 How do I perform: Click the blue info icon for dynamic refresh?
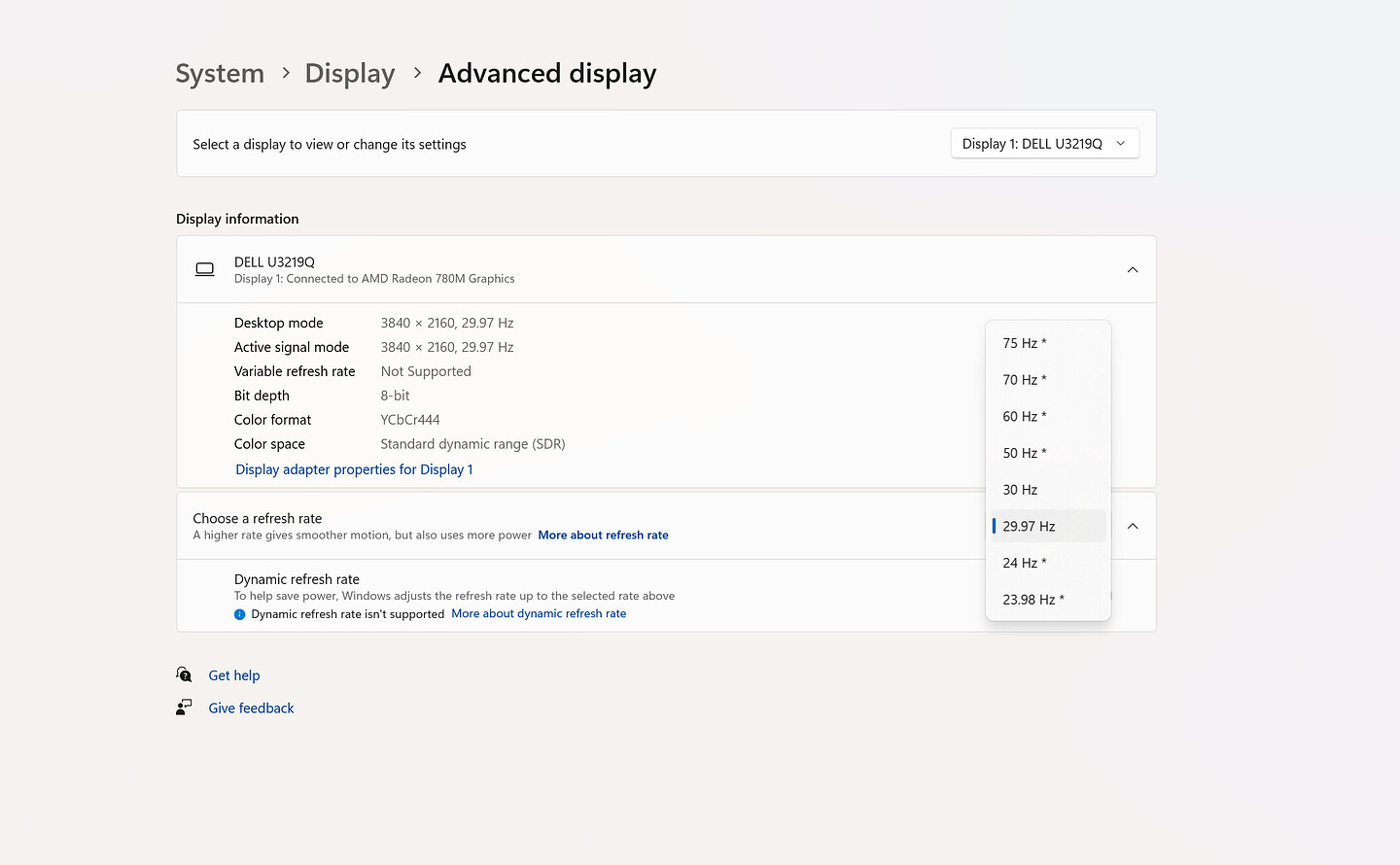pos(240,614)
